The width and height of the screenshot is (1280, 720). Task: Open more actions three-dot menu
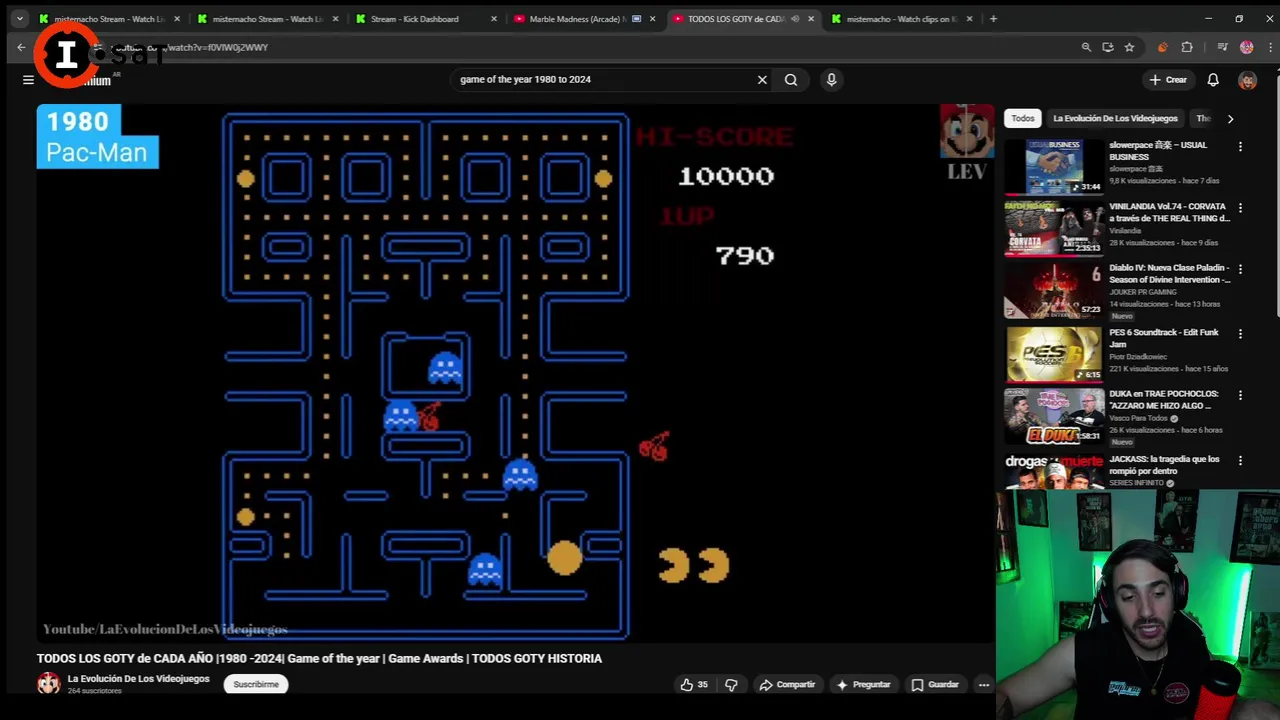[984, 685]
